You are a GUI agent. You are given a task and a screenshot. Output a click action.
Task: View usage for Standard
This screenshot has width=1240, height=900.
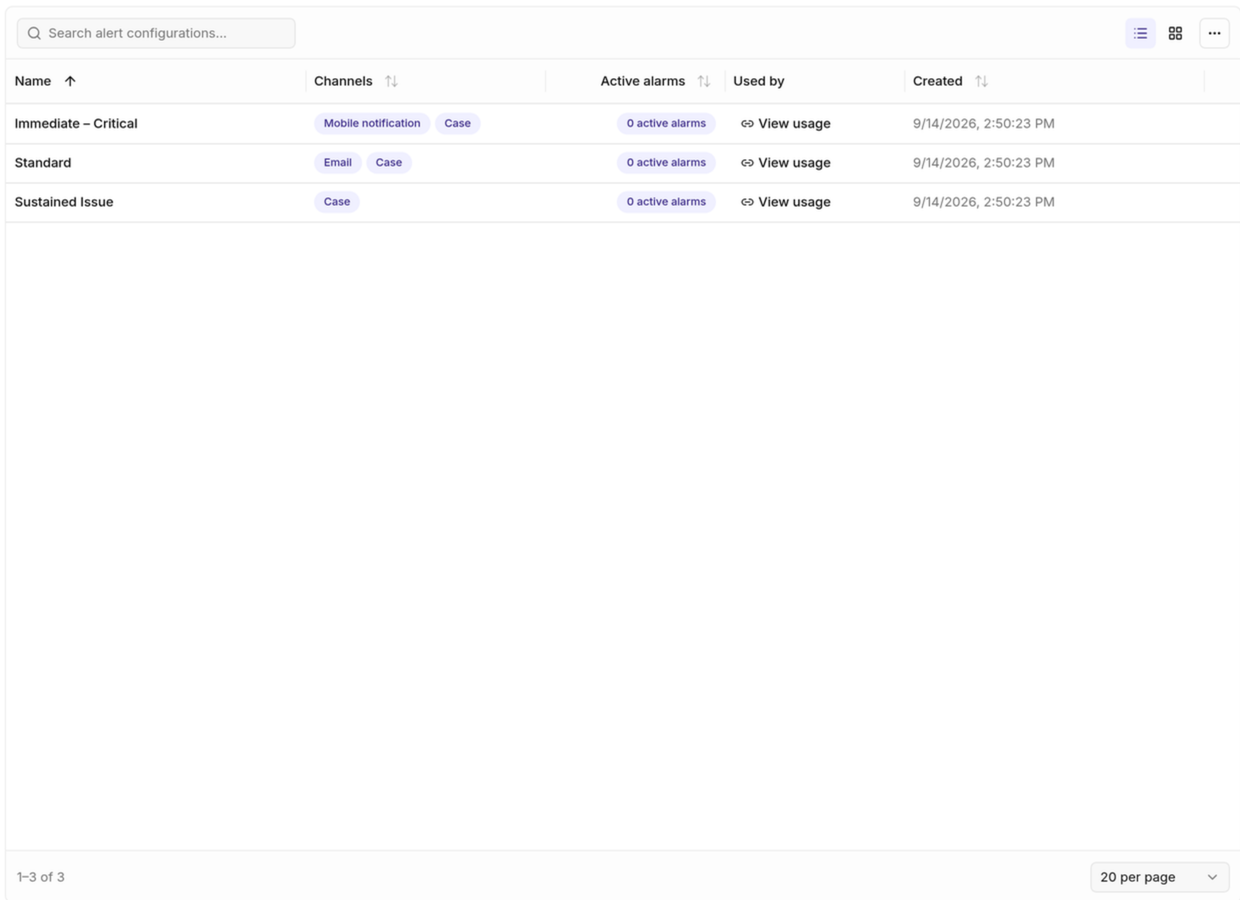[x=786, y=163]
